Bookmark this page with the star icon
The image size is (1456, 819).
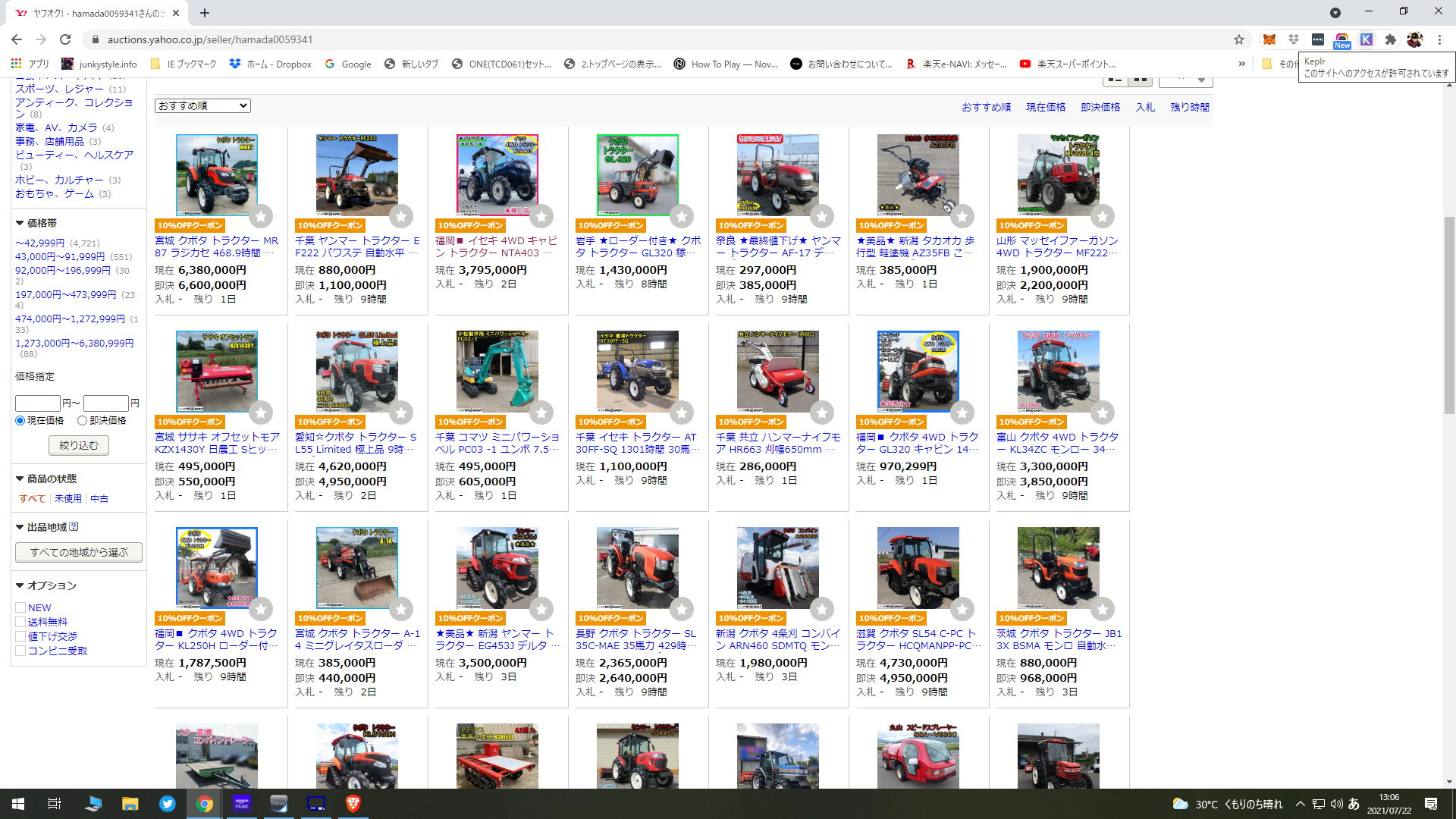(1239, 39)
